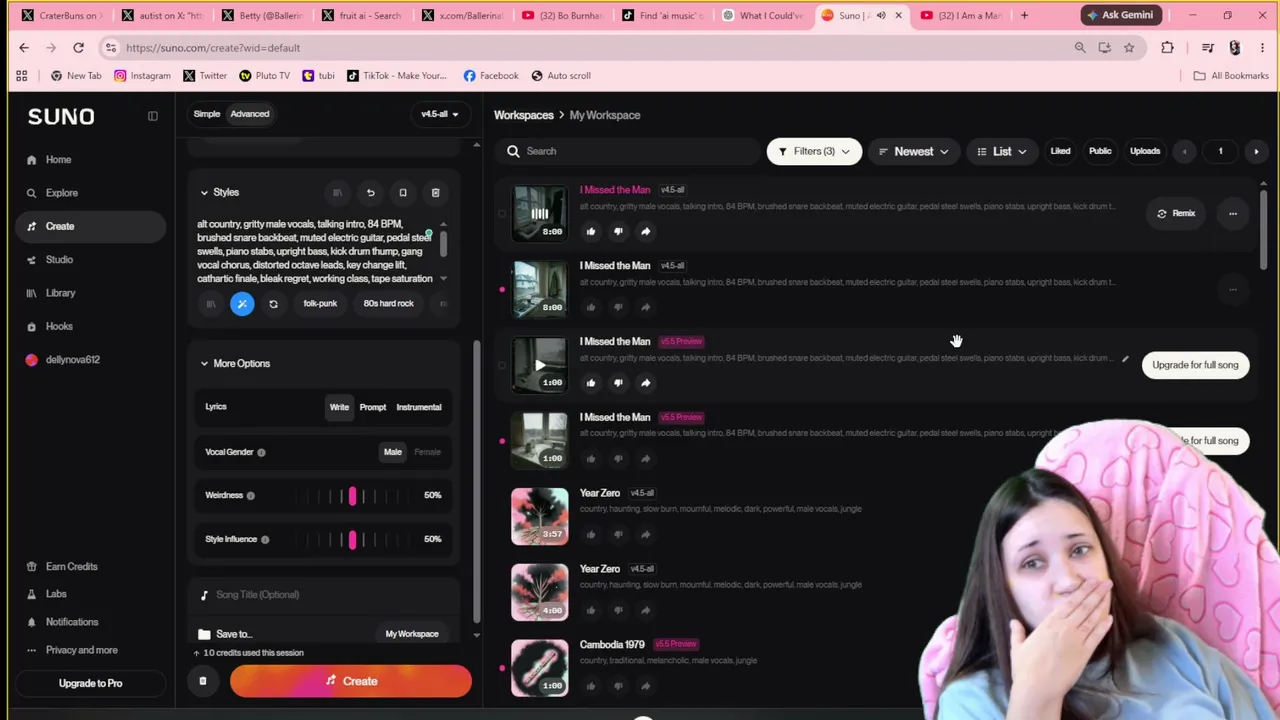The image size is (1280, 720).
Task: Reload the Suno page
Action: [78, 47]
